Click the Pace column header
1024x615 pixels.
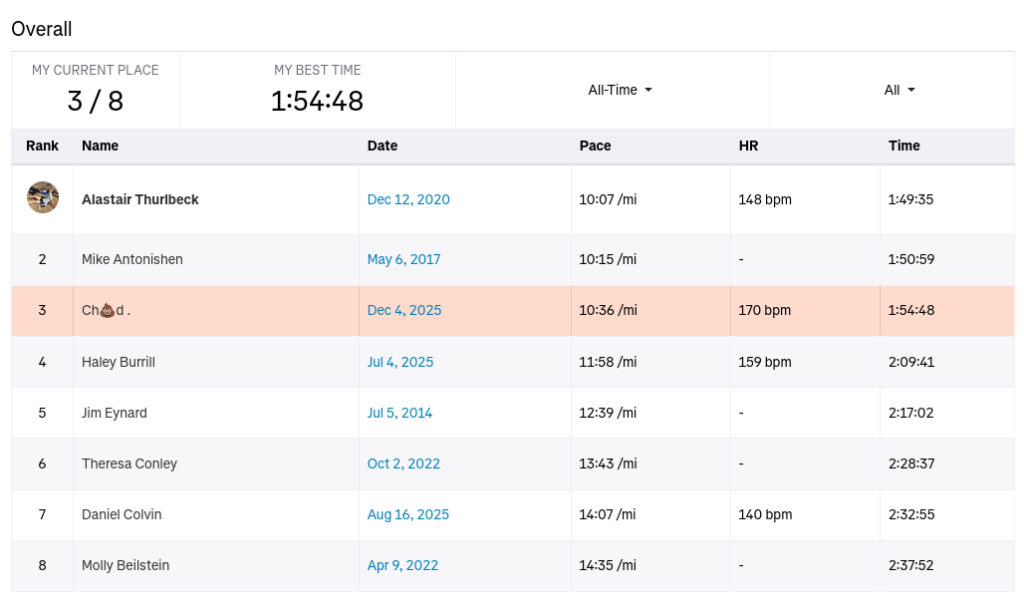coord(594,146)
